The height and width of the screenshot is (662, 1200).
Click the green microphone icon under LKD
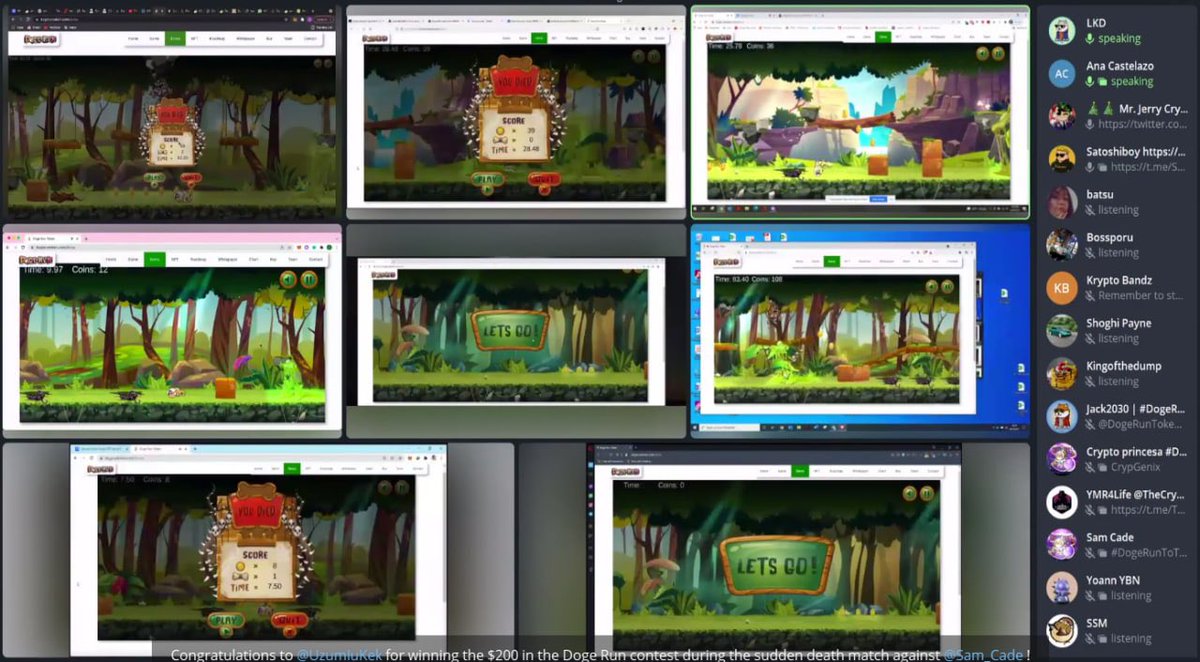pyautogui.click(x=1090, y=39)
